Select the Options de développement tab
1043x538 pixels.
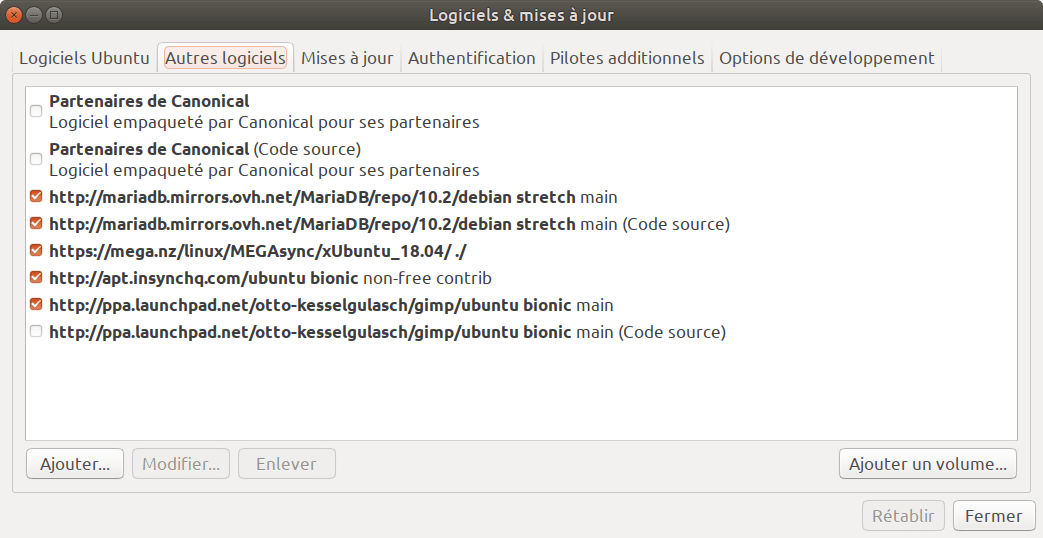coord(827,58)
